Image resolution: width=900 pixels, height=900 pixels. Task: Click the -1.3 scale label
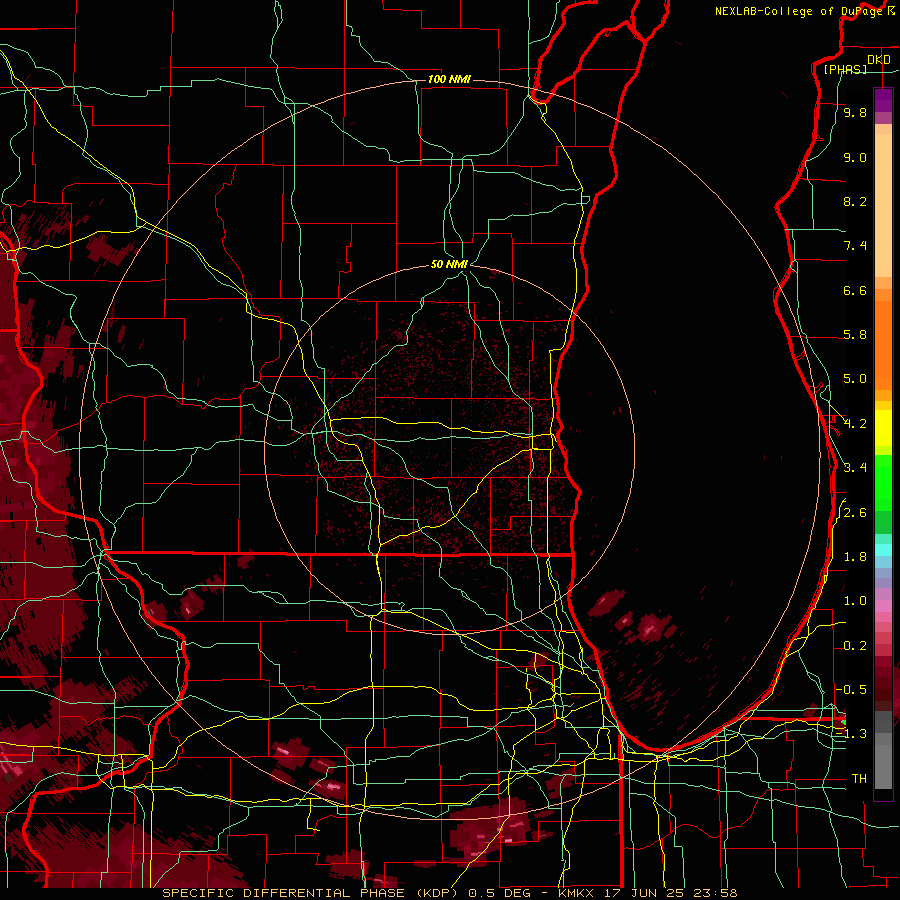tap(851, 735)
